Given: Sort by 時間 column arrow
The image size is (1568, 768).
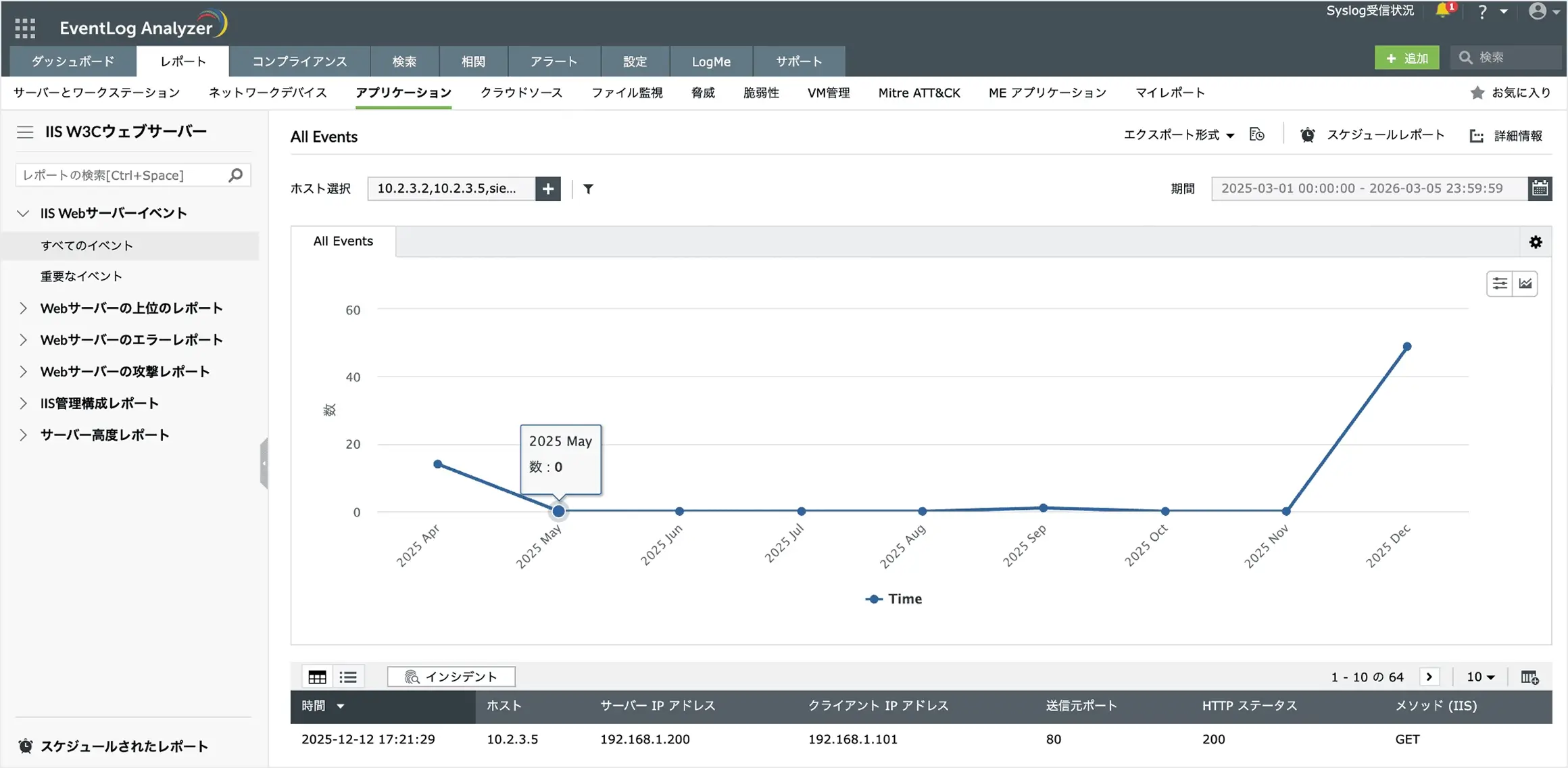Looking at the screenshot, I should point(341,706).
